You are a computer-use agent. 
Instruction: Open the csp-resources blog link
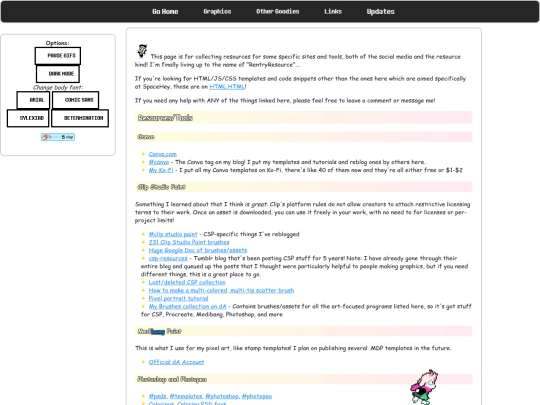[168, 258]
